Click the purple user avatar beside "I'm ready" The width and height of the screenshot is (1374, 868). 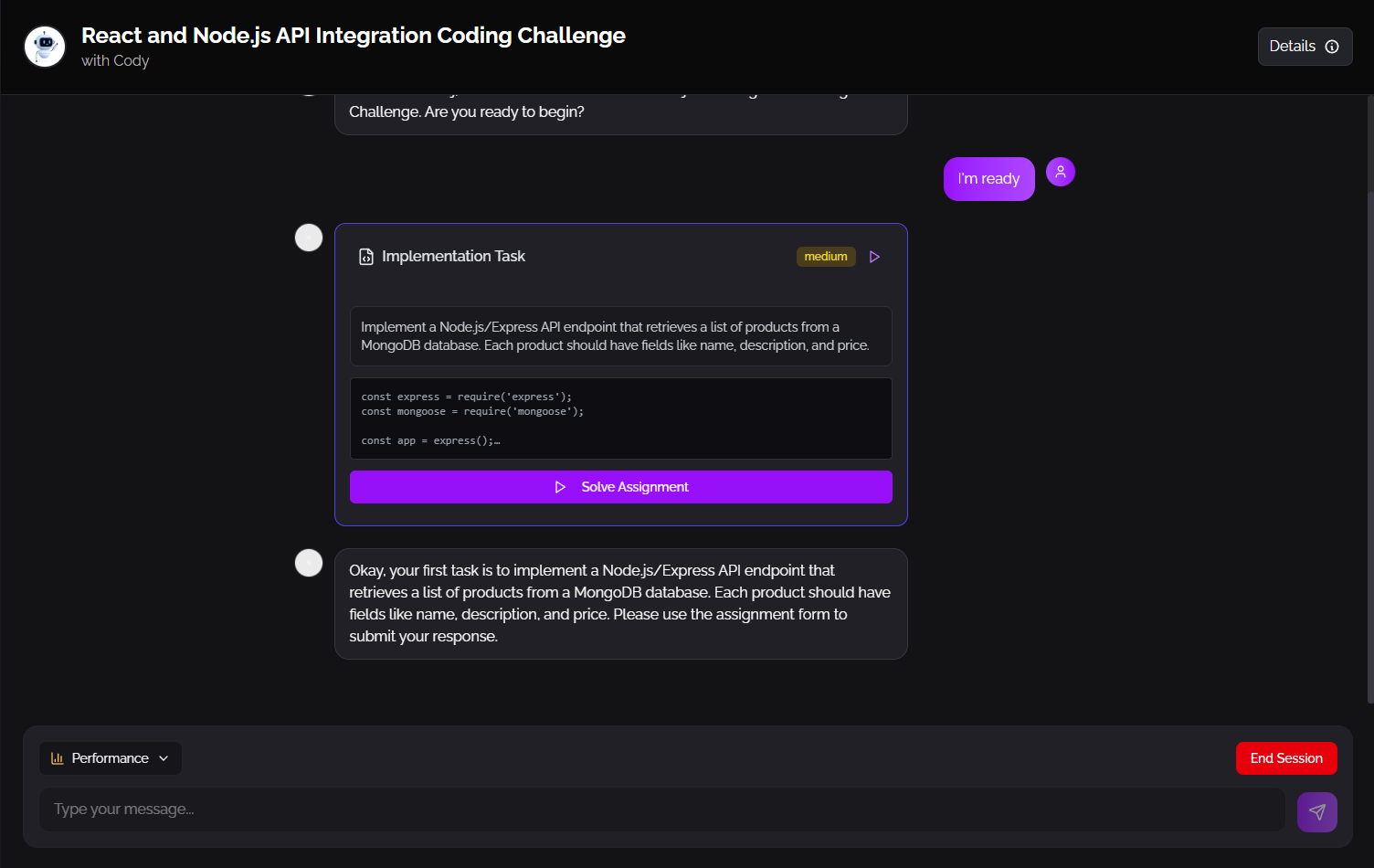point(1060,171)
